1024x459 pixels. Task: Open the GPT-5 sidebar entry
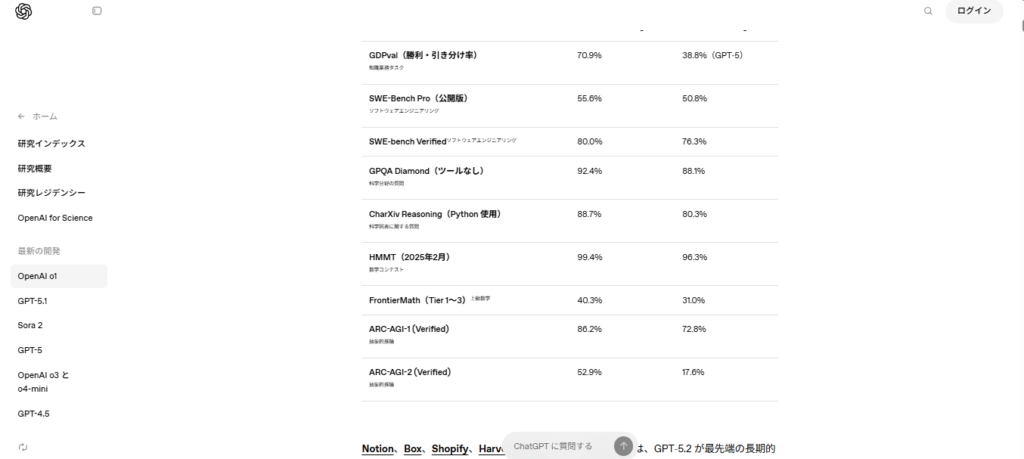30,350
